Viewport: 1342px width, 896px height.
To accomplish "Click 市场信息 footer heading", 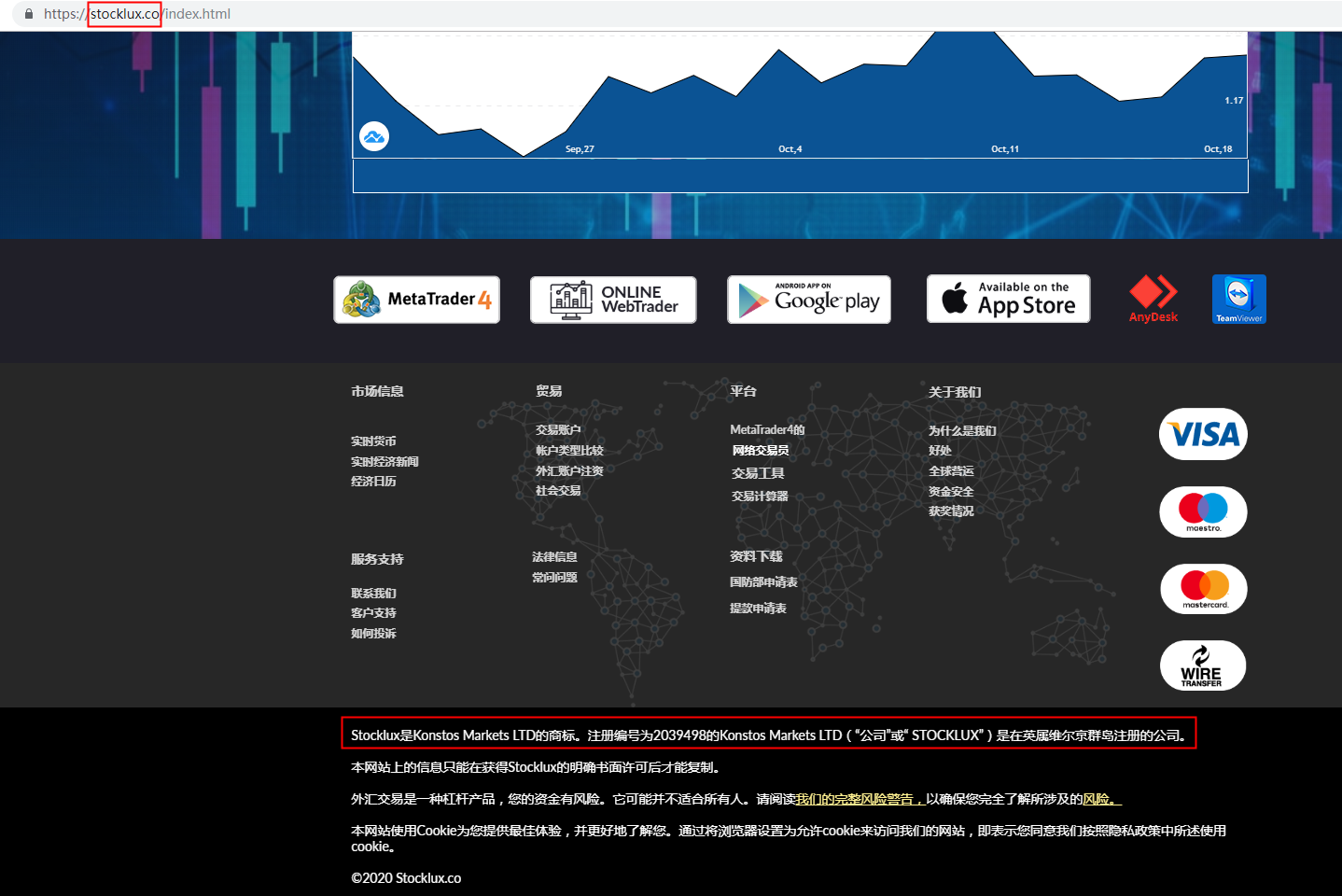I will pyautogui.click(x=377, y=392).
